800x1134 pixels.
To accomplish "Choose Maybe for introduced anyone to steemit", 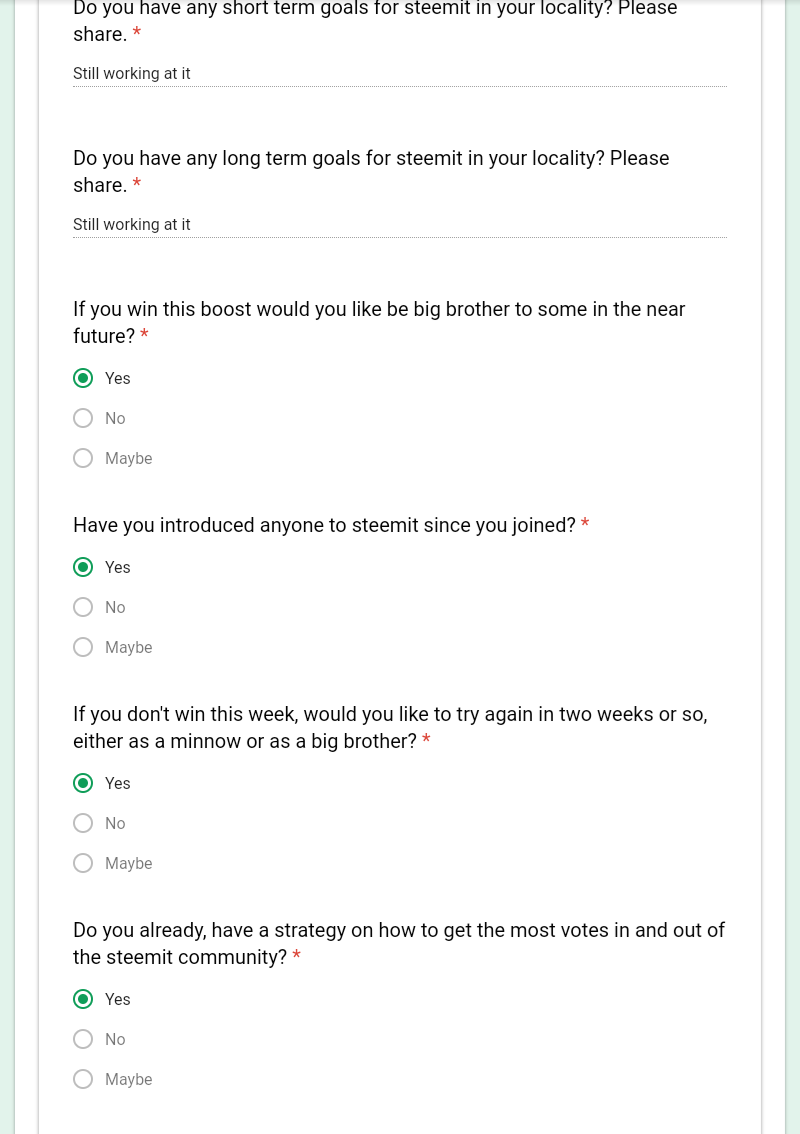I will [83, 647].
